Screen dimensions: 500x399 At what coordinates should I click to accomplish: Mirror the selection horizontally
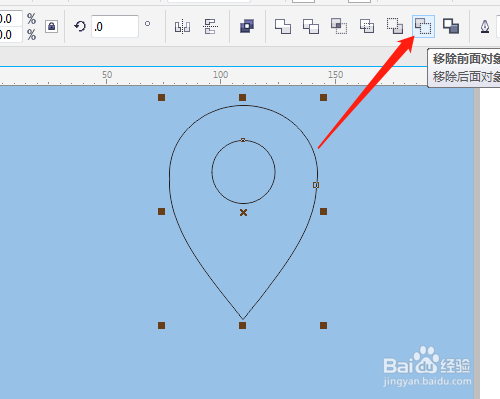coord(182,27)
